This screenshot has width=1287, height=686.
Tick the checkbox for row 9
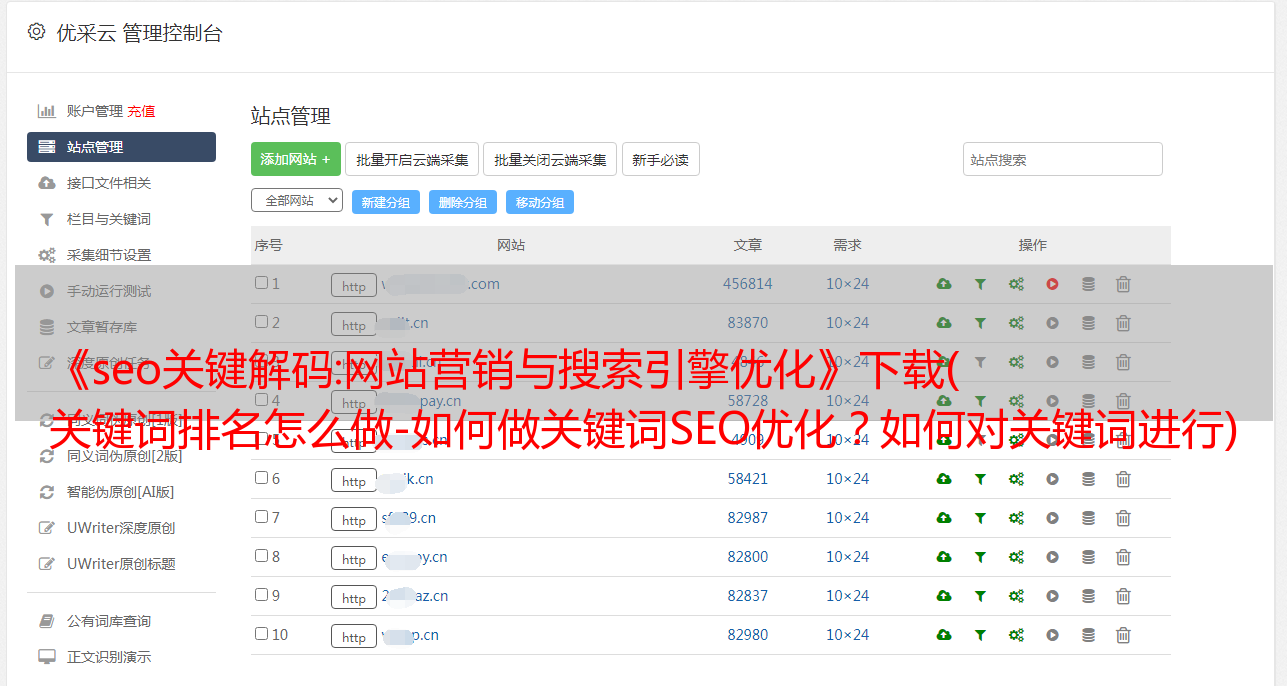pyautogui.click(x=261, y=595)
